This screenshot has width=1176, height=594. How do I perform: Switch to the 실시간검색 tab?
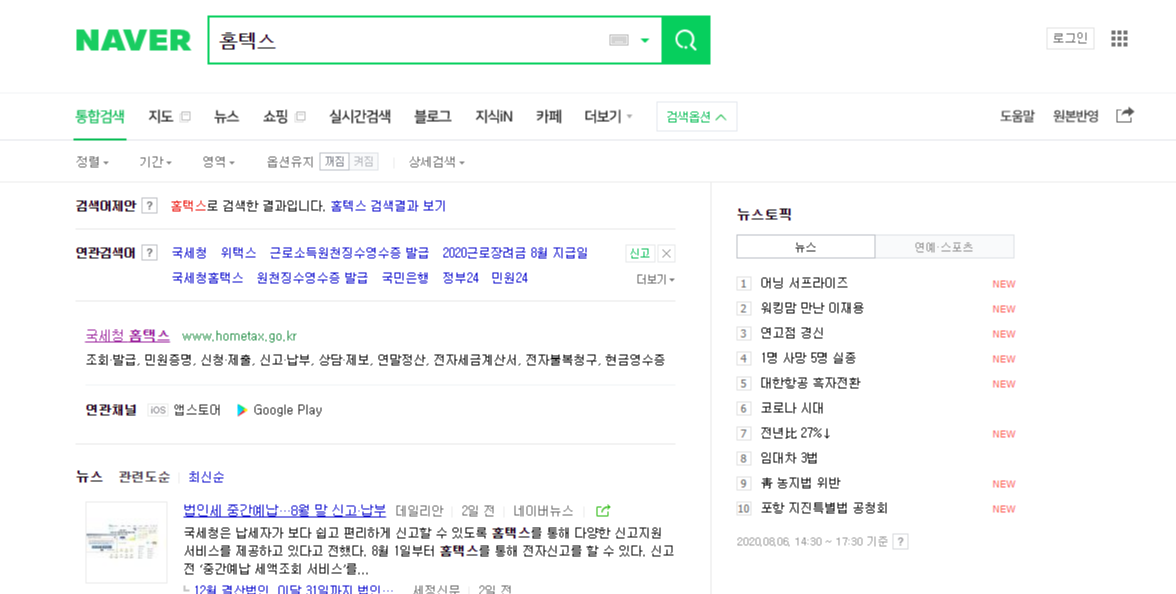(x=360, y=117)
